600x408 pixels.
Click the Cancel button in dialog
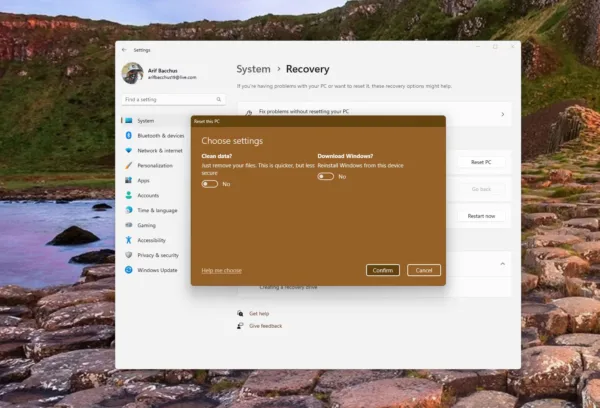pos(424,270)
